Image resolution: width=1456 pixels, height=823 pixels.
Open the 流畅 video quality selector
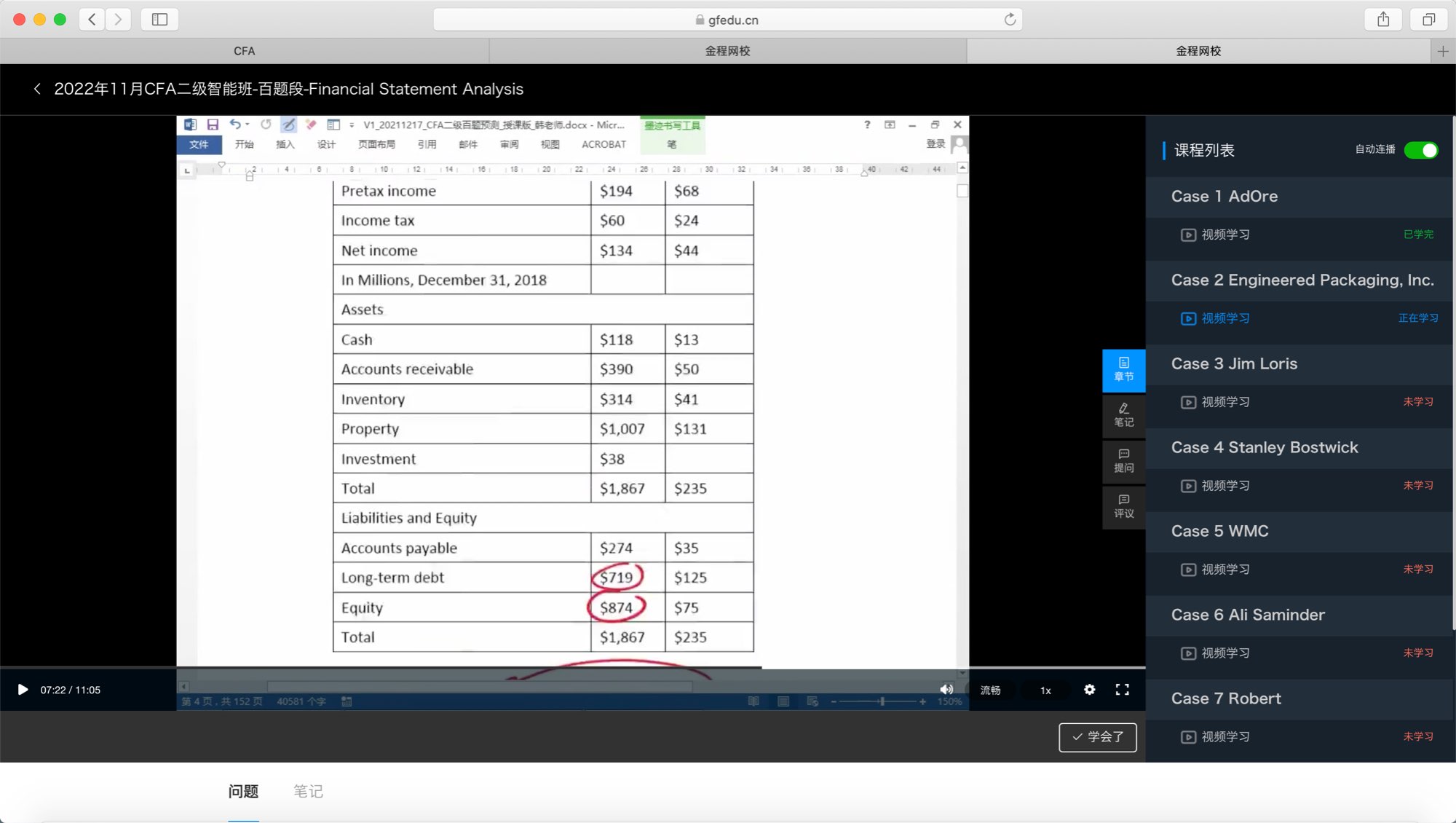[x=990, y=690]
